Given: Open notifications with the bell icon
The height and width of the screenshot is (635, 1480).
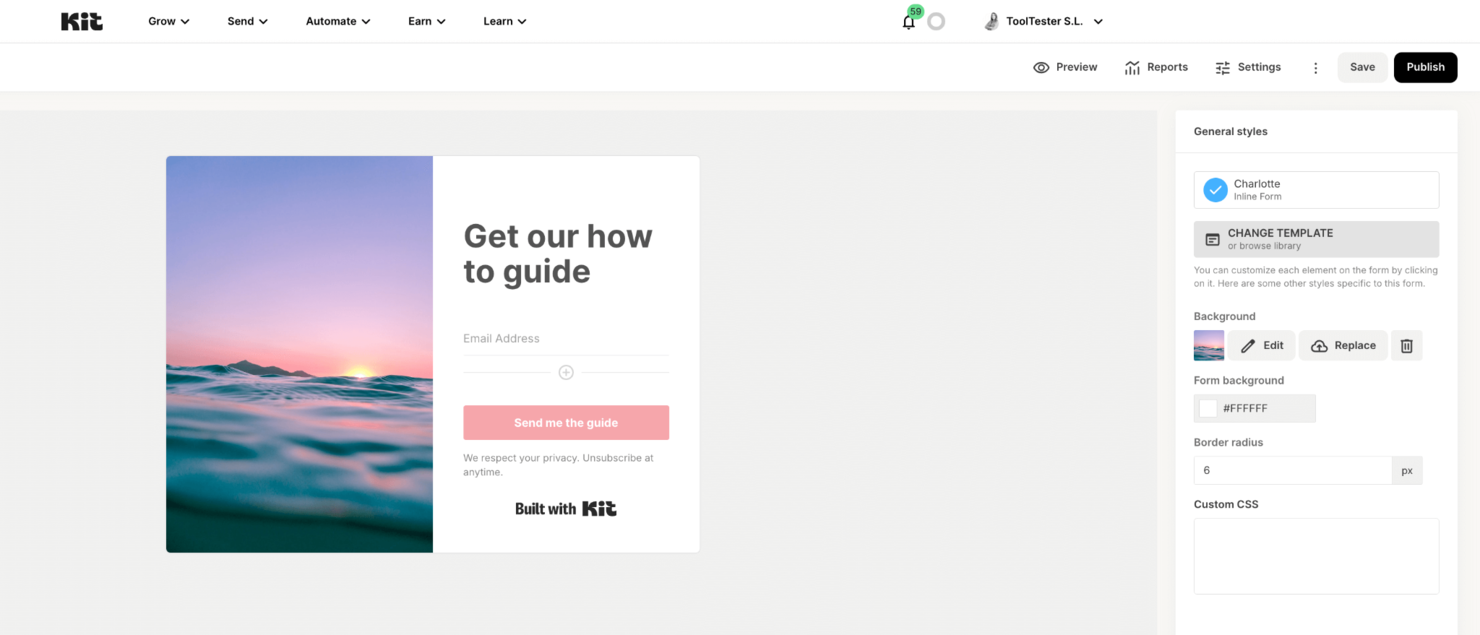Looking at the screenshot, I should coord(909,21).
